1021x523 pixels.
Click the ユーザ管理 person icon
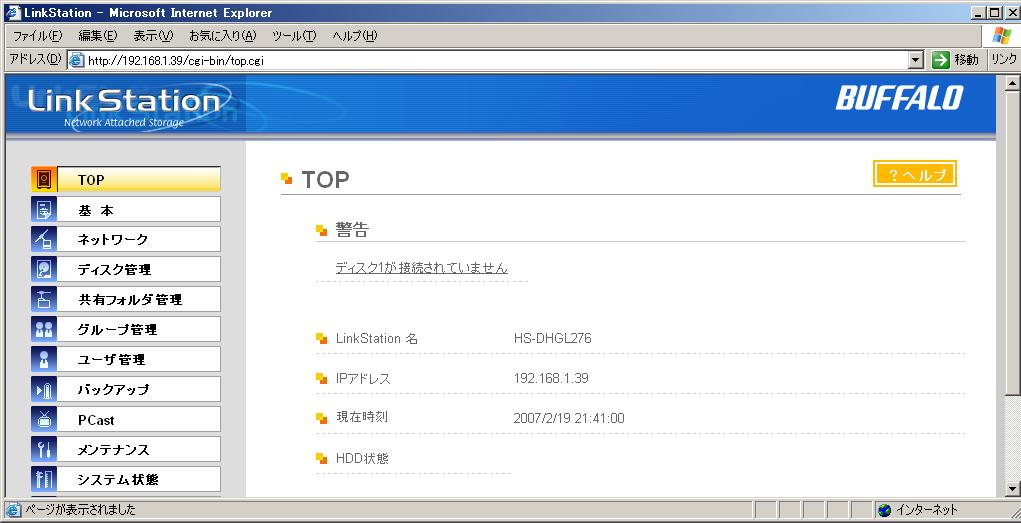coord(44,360)
